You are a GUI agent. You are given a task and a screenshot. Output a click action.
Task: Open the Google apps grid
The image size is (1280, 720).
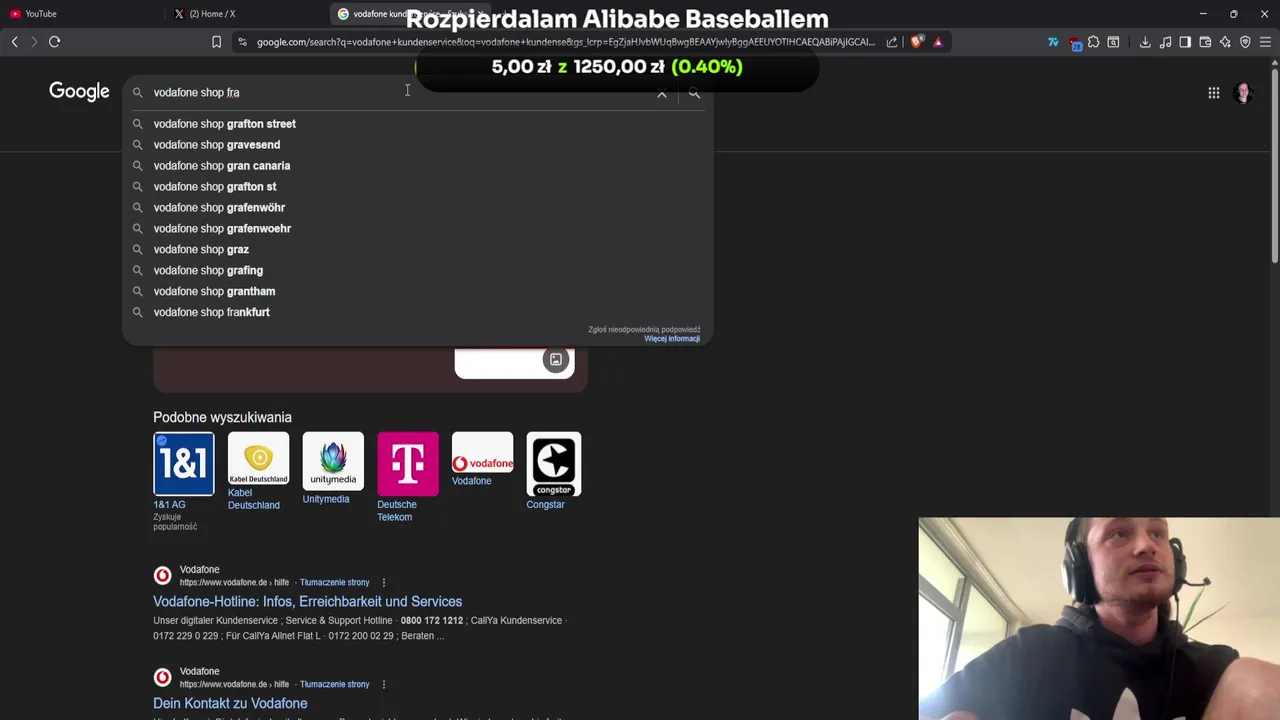[1214, 93]
